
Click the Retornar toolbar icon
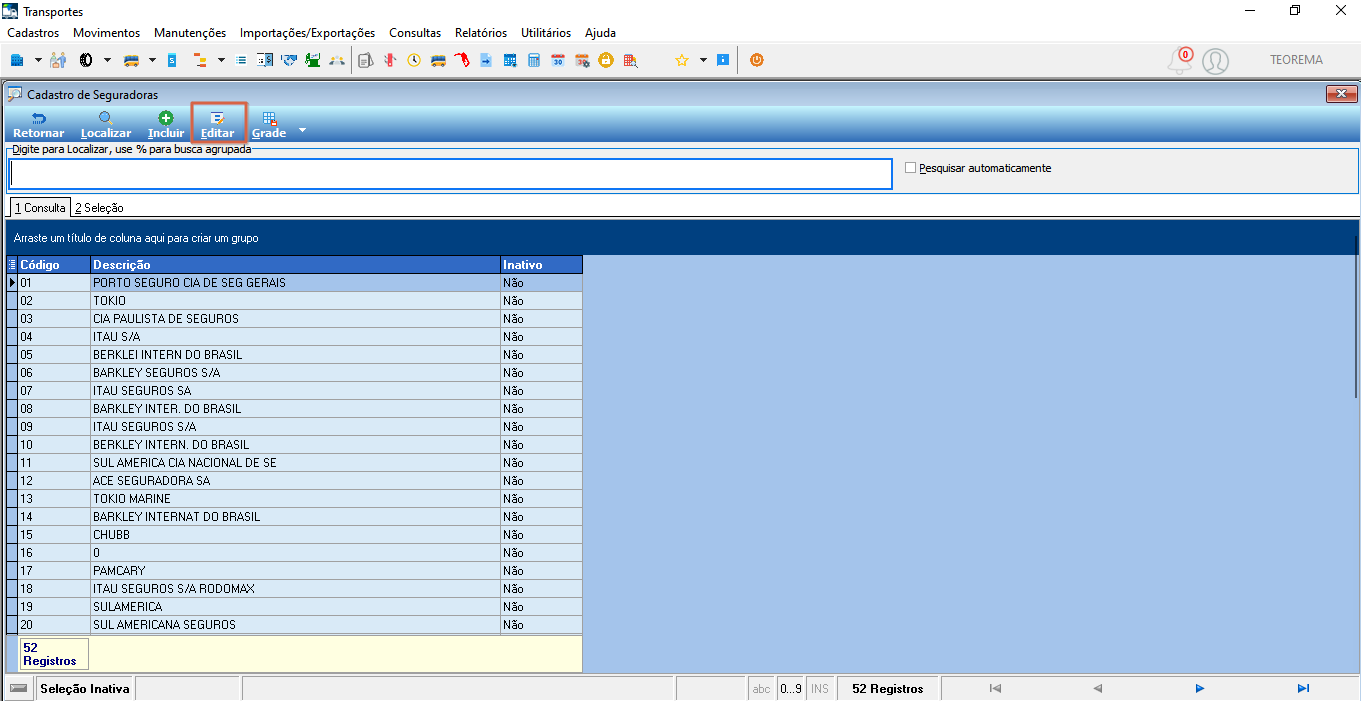(x=38, y=118)
